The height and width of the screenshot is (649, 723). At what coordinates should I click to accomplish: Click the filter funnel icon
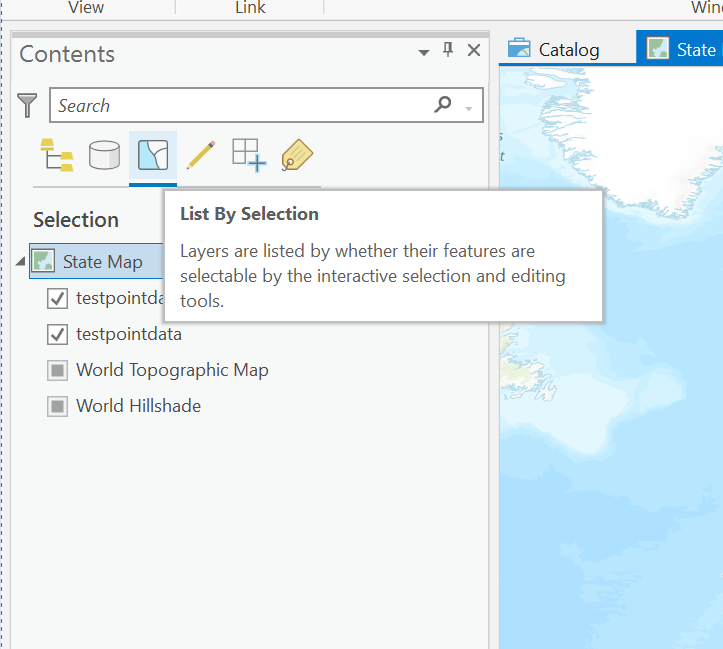[28, 105]
